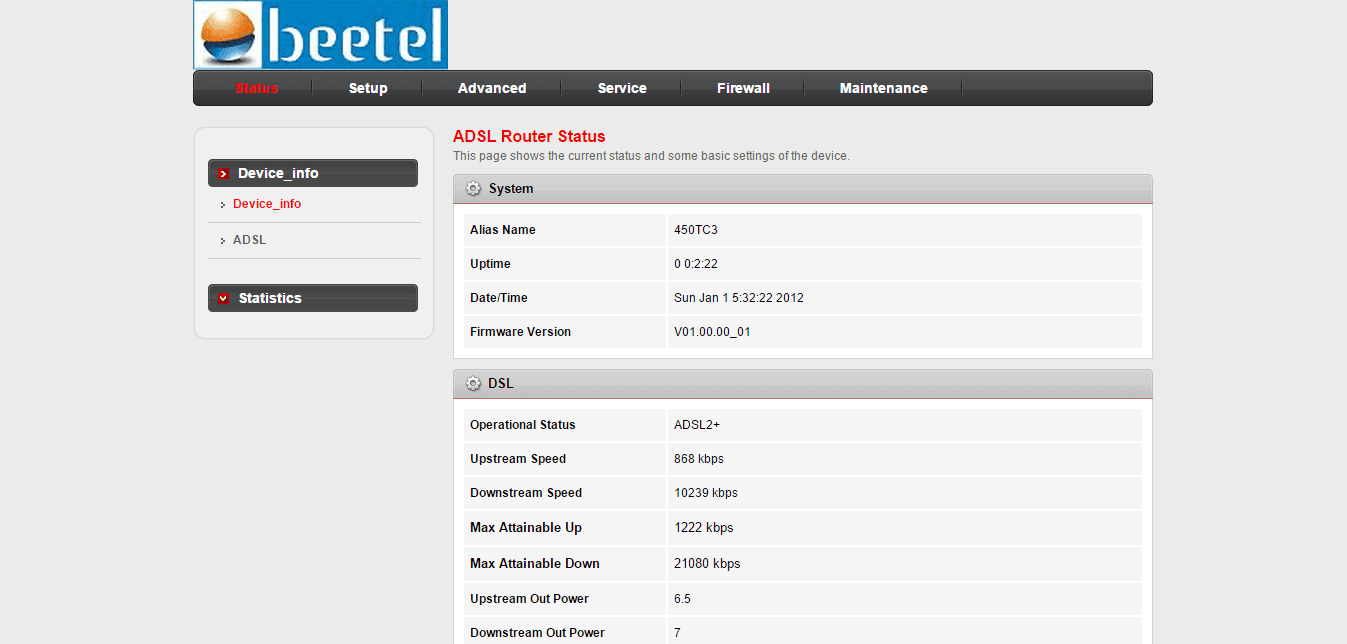1347x644 pixels.
Task: Expand the Statistics section
Action: pyautogui.click(x=313, y=297)
